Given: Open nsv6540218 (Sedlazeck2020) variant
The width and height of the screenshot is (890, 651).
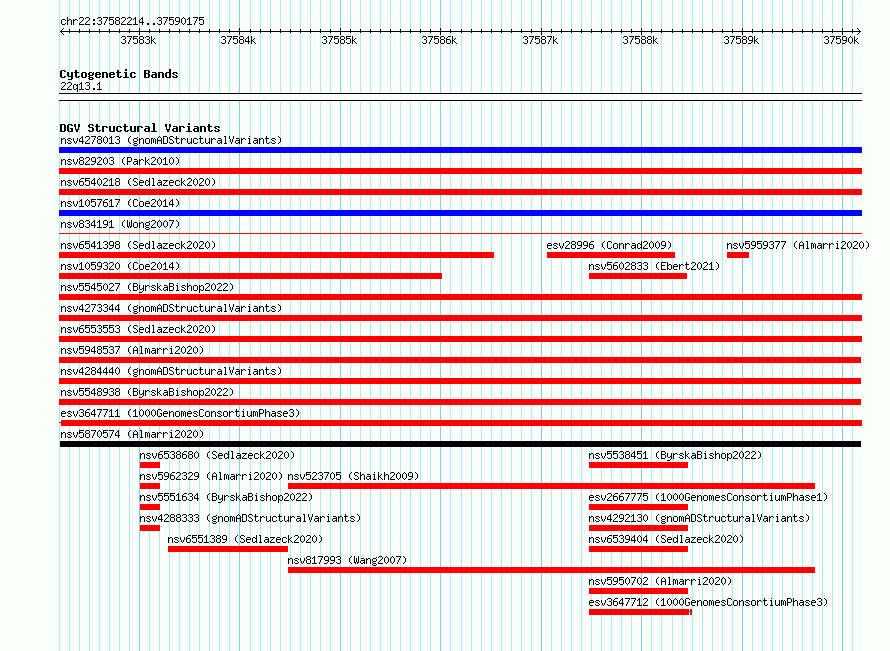Looking at the screenshot, I should (x=138, y=182).
